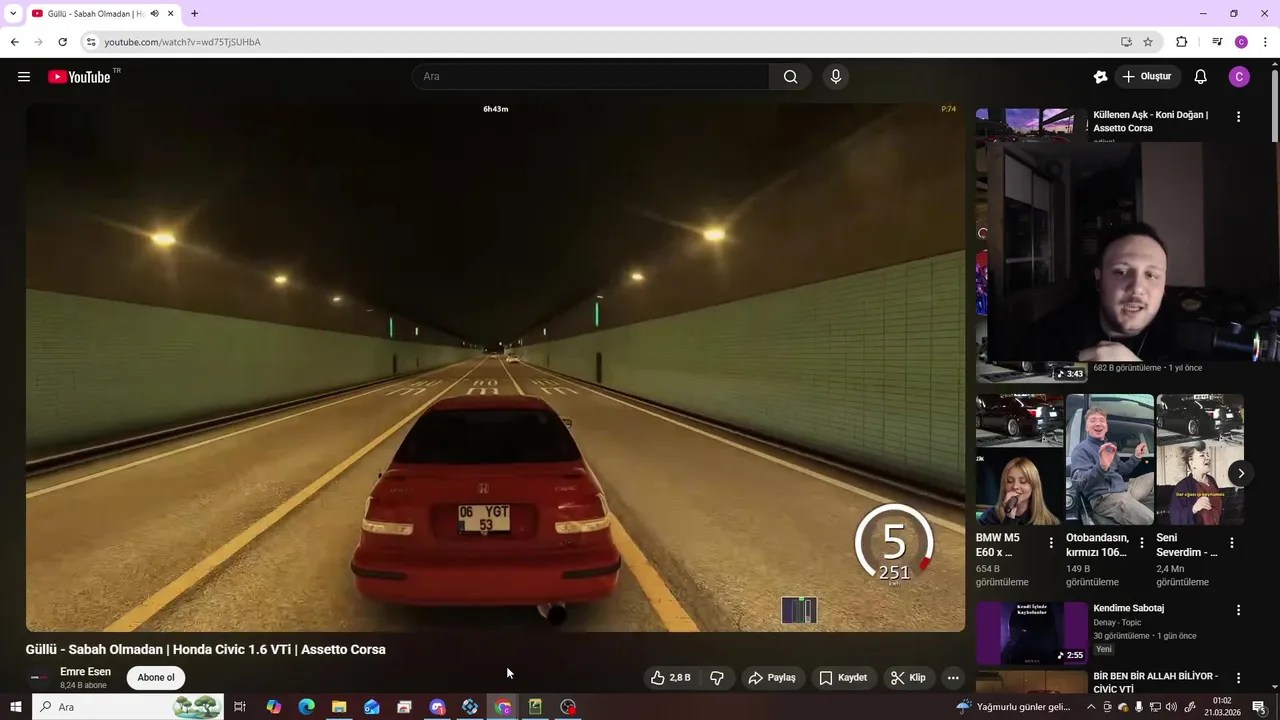Click the main video player area

pyautogui.click(x=495, y=367)
